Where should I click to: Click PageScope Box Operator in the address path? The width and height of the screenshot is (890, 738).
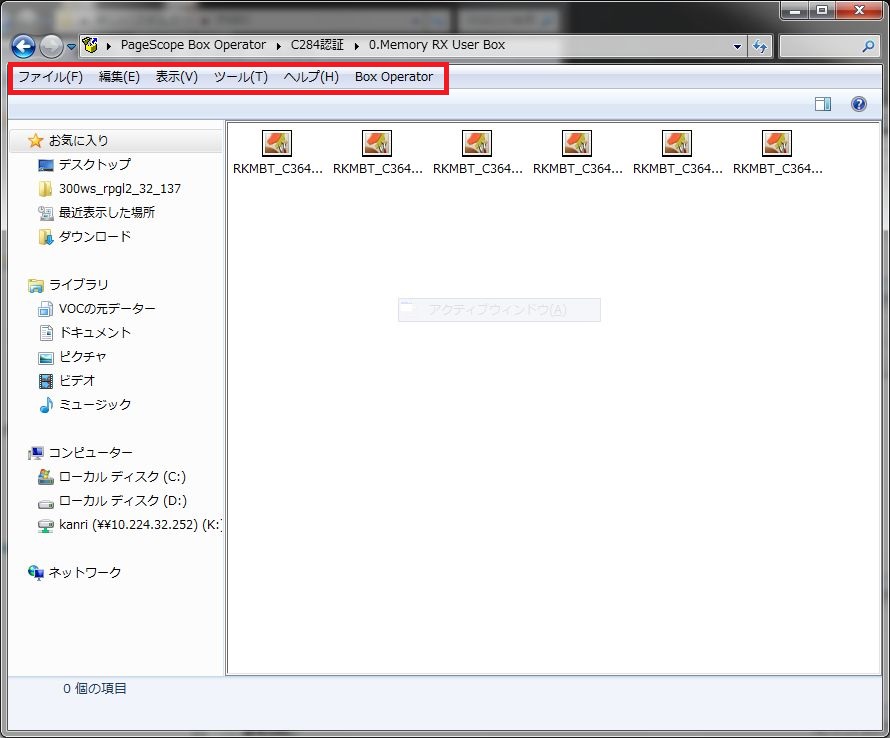tap(193, 45)
